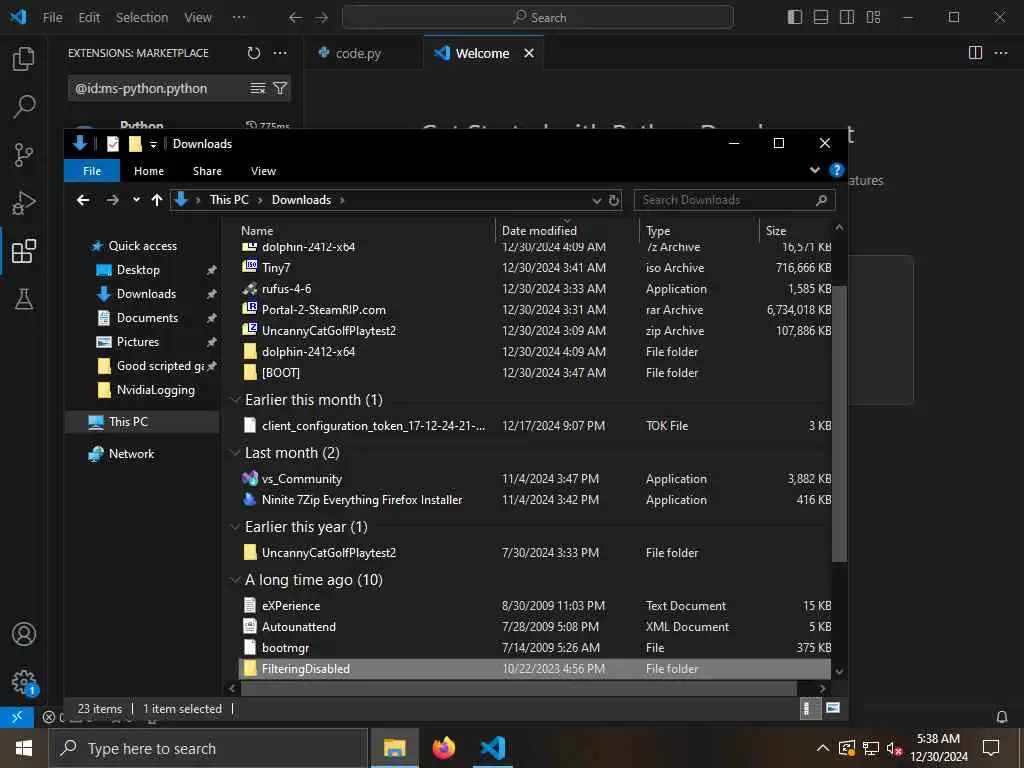Open the Manage gear icon in VS Code
This screenshot has height=768, width=1024.
24,682
